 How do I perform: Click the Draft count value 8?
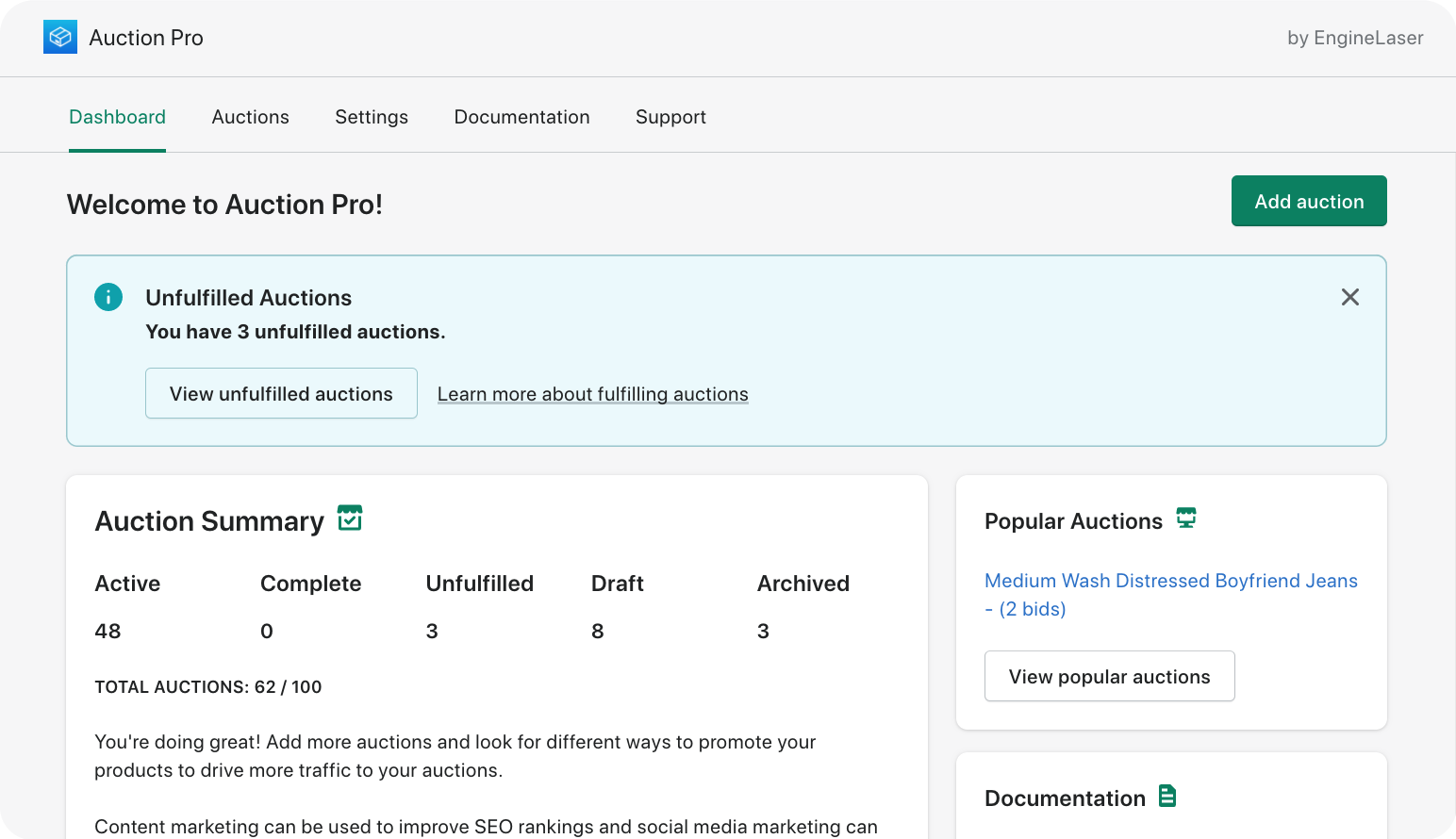598,631
